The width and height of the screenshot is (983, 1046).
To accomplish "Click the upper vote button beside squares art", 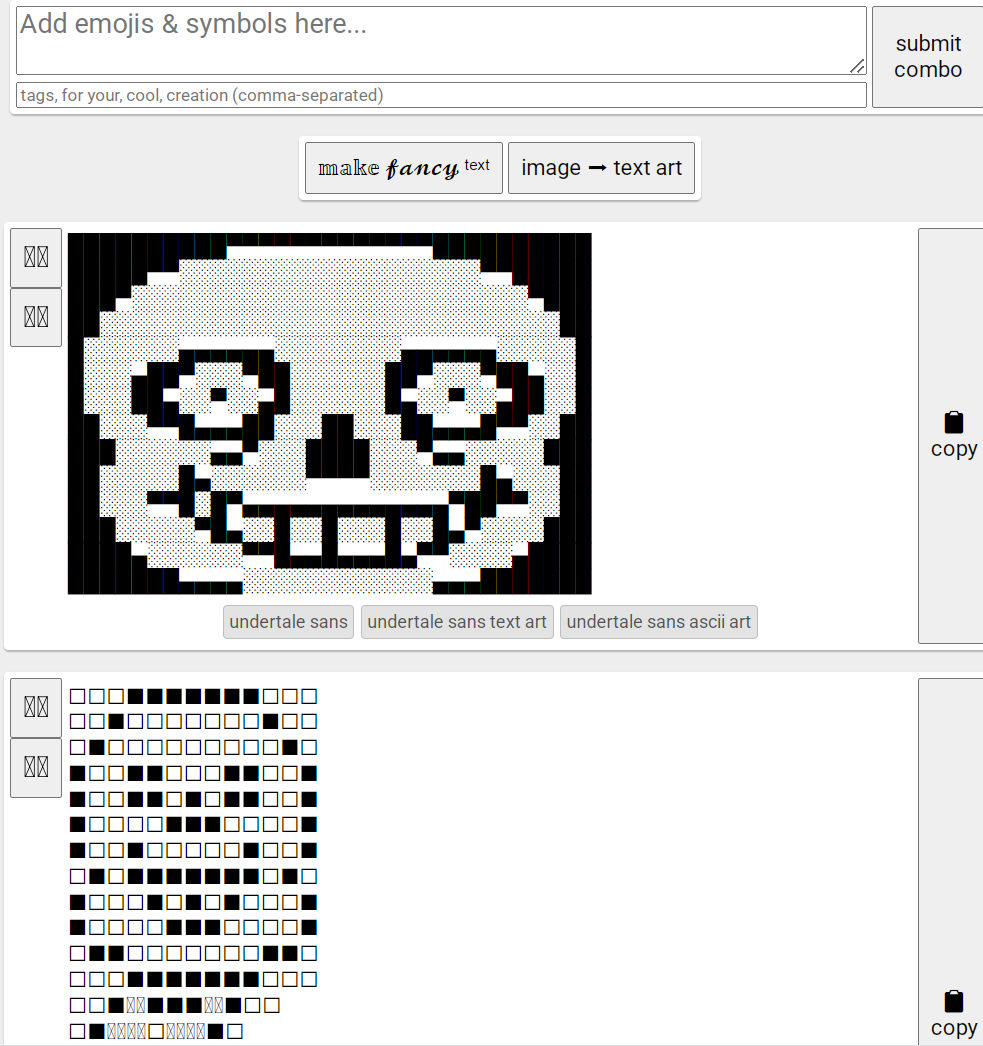I will (36, 708).
